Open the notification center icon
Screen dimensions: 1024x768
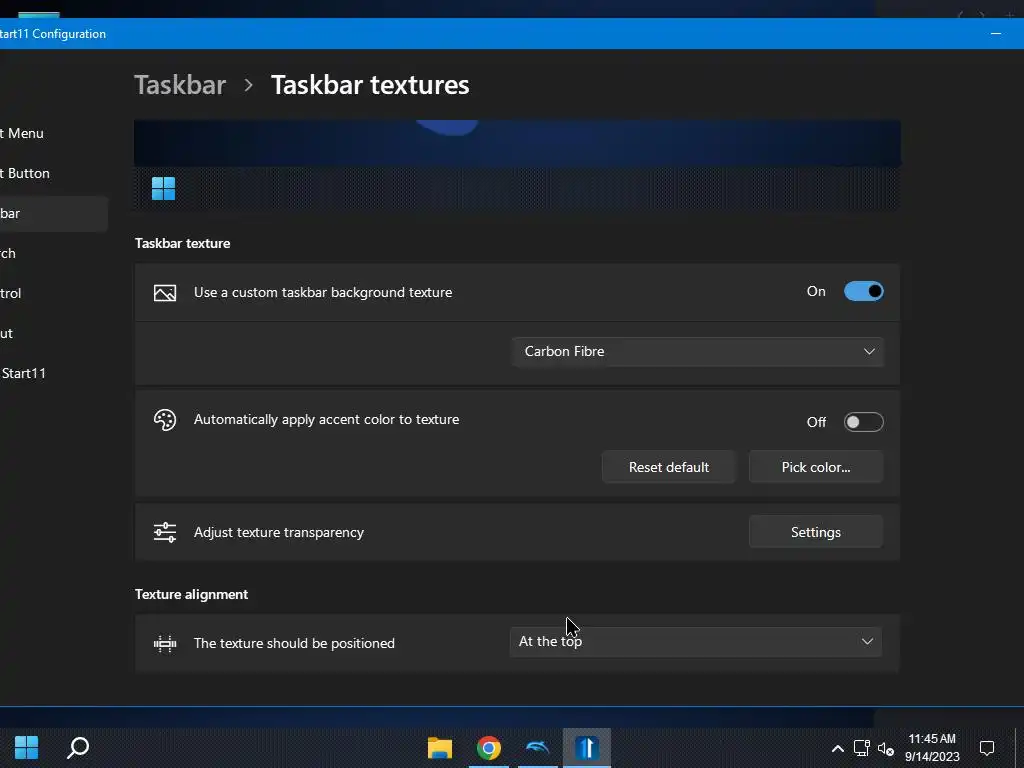[987, 748]
